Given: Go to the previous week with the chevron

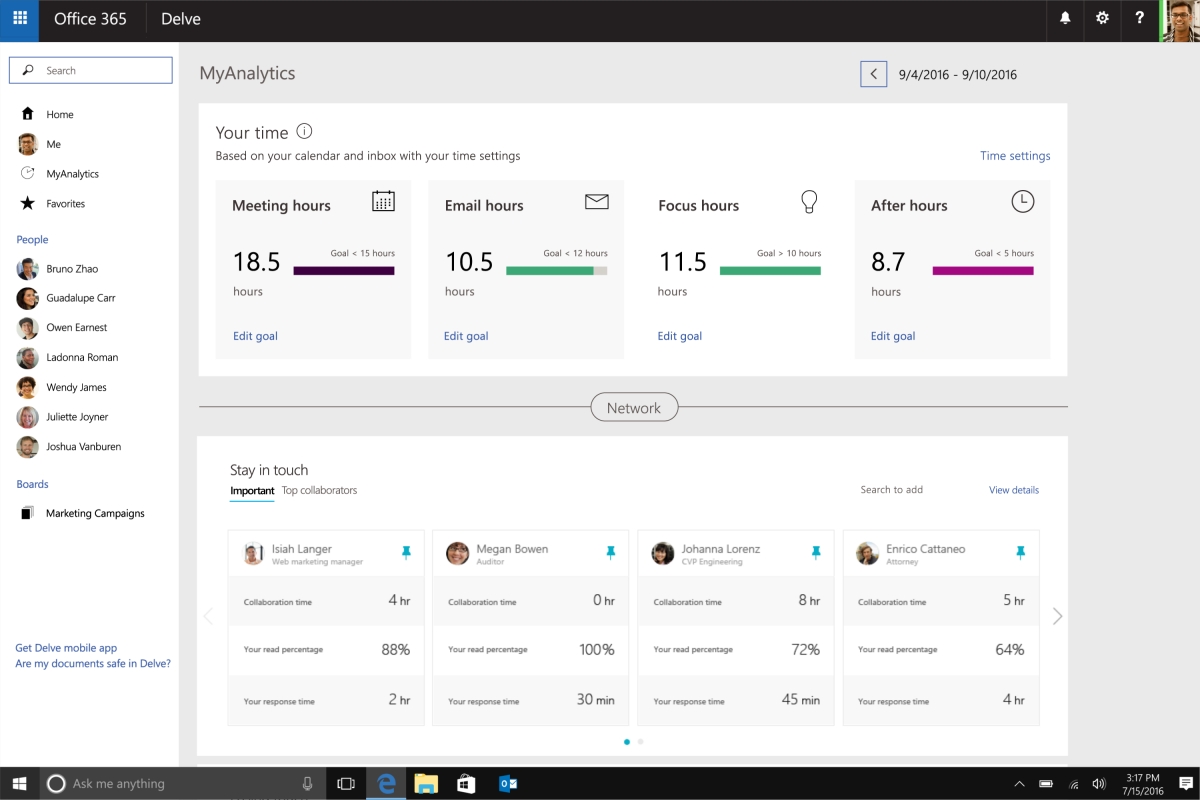Looking at the screenshot, I should click(x=873, y=73).
